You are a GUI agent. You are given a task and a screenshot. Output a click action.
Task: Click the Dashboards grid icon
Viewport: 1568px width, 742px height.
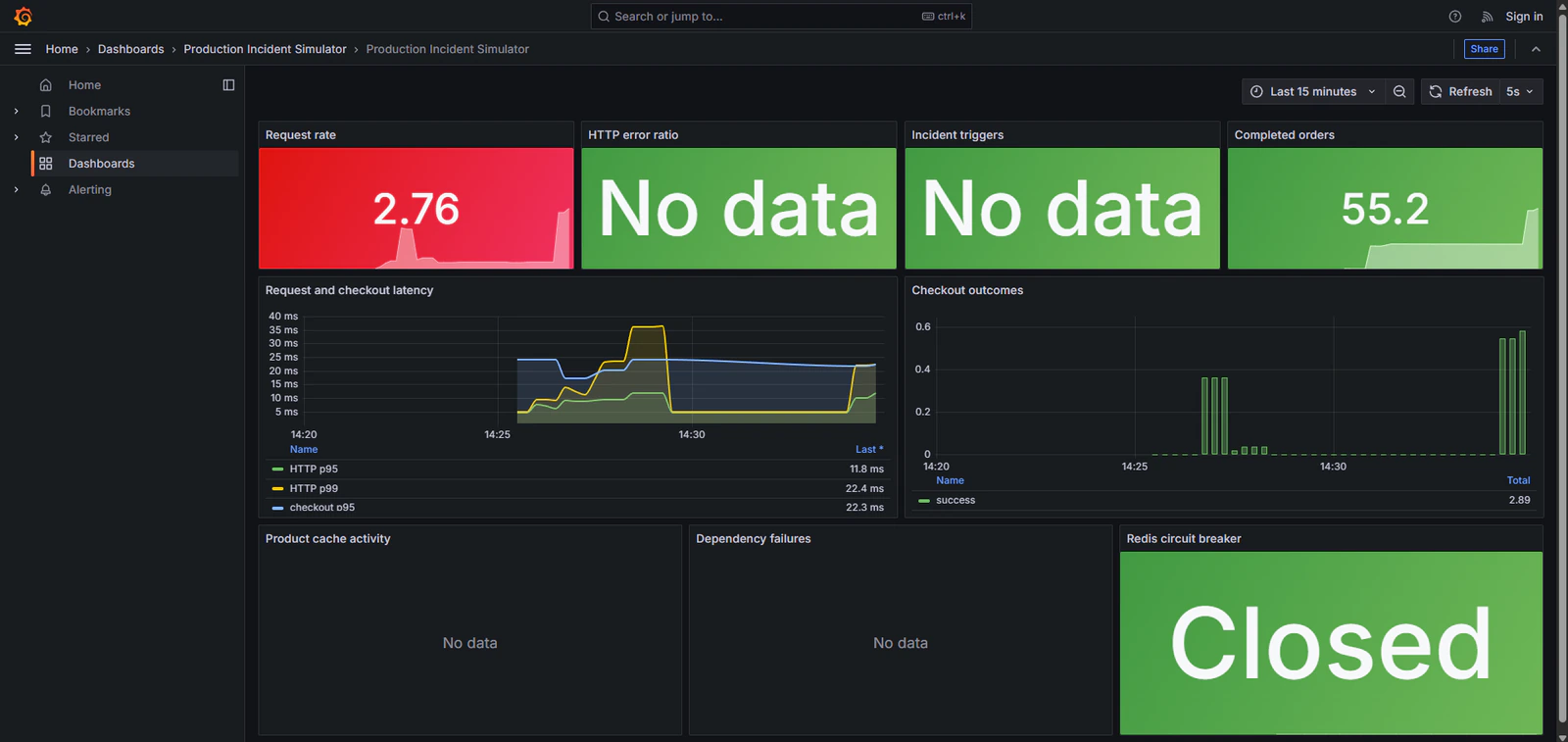click(46, 164)
